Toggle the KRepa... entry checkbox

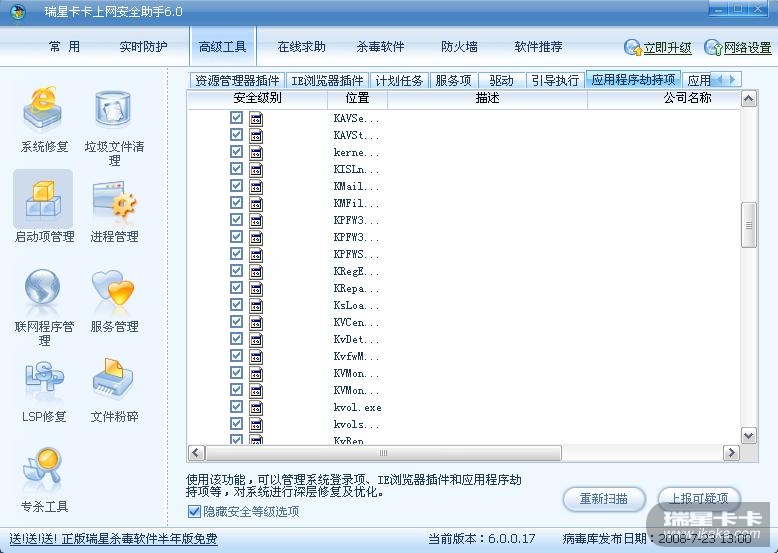236,287
